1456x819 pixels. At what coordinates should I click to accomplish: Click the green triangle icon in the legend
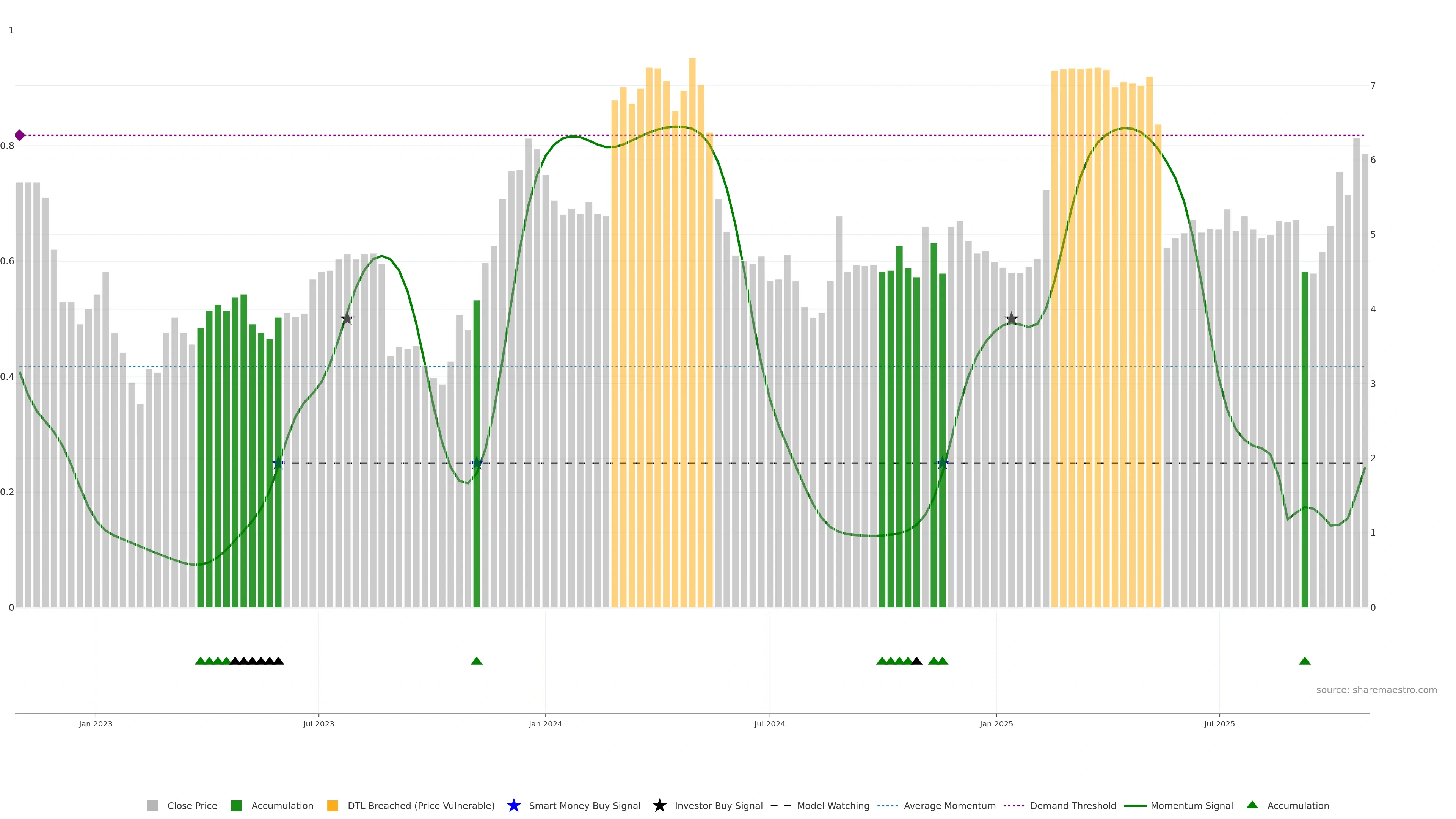pos(1252,805)
